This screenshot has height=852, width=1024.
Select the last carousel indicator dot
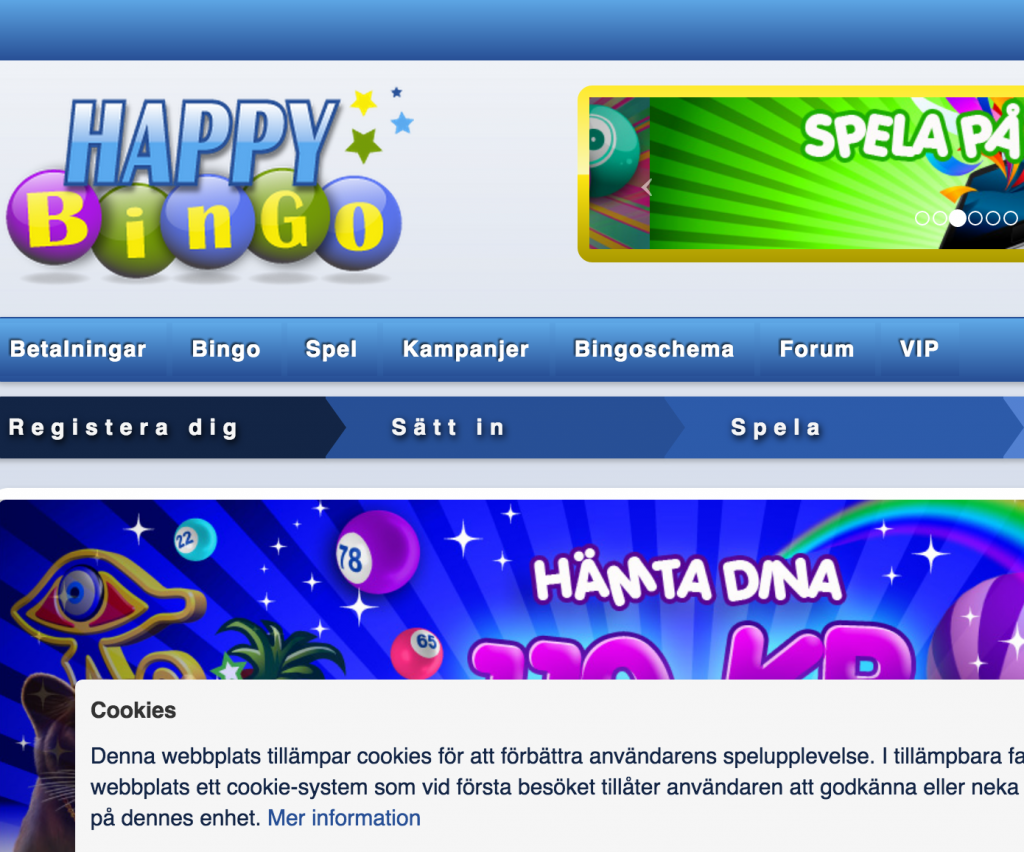click(x=1010, y=218)
